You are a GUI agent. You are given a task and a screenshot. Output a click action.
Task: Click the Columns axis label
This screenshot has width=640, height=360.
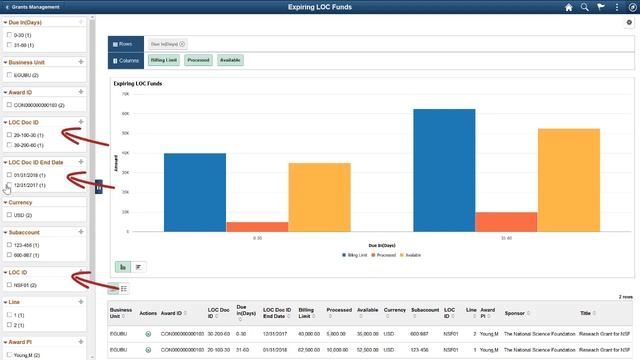tap(126, 61)
